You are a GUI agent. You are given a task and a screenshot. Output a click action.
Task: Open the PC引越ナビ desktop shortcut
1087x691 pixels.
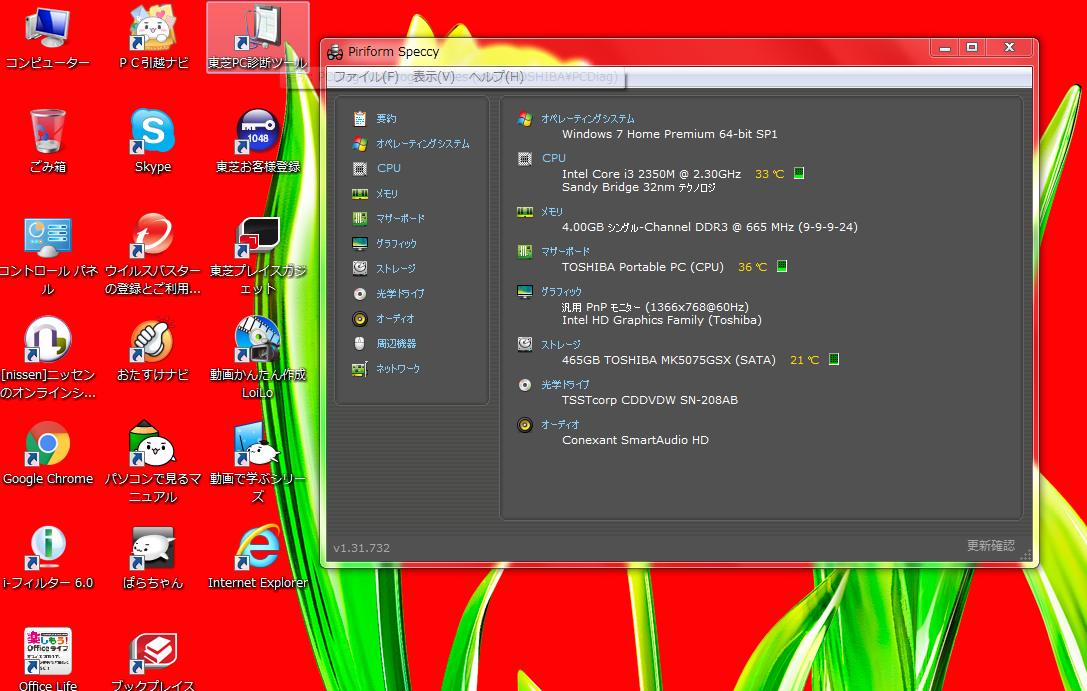click(153, 39)
